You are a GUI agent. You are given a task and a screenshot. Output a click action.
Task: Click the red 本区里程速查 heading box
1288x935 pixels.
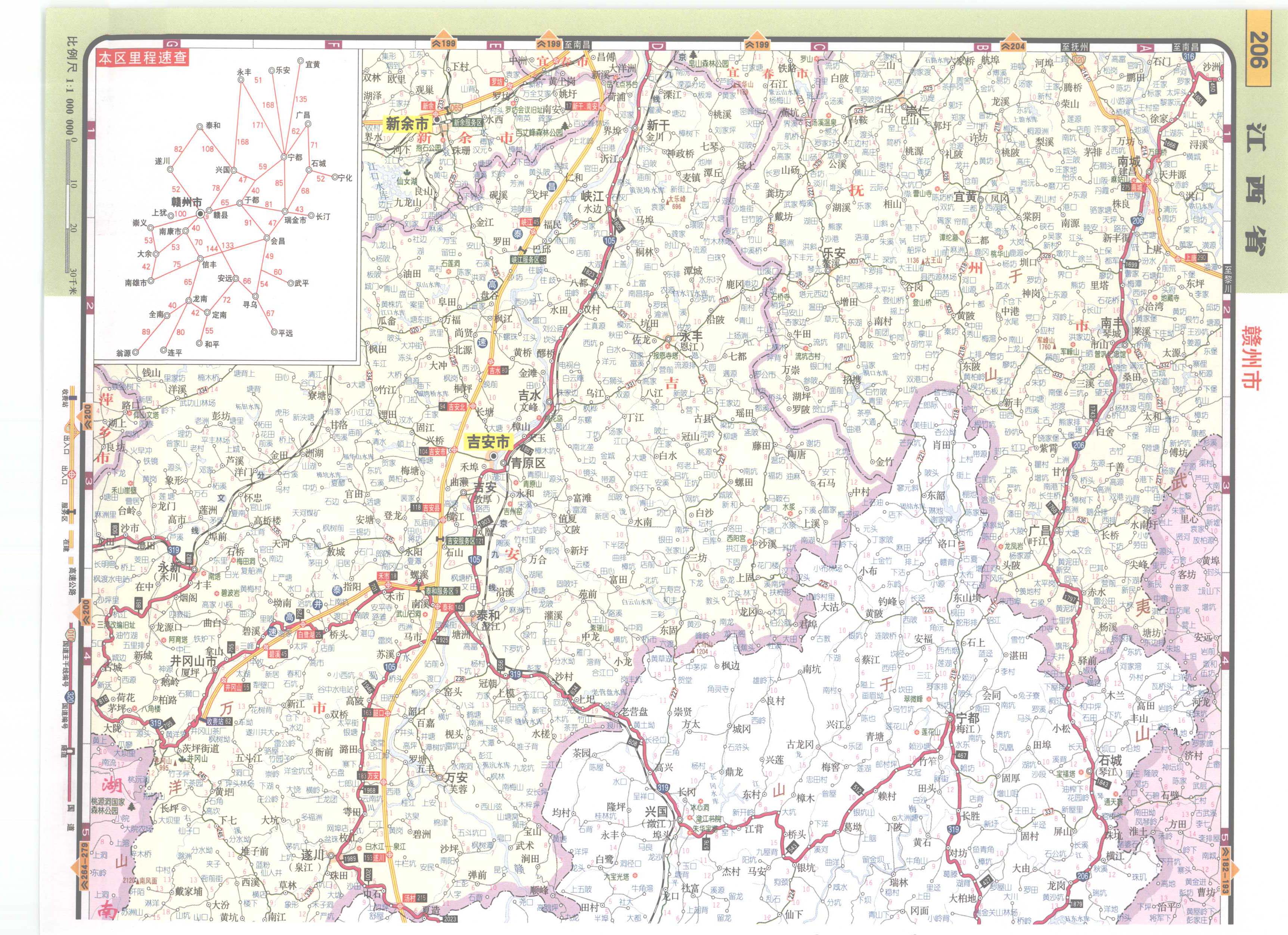(143, 59)
